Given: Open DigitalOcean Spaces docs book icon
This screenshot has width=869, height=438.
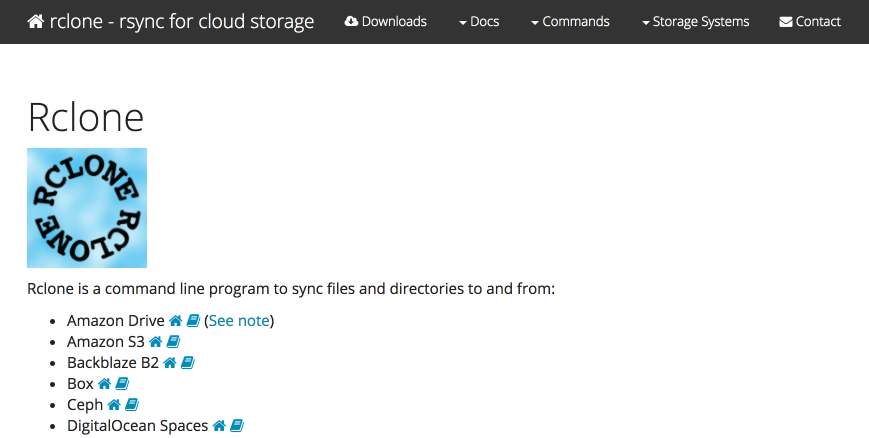Looking at the screenshot, I should pos(237,426).
